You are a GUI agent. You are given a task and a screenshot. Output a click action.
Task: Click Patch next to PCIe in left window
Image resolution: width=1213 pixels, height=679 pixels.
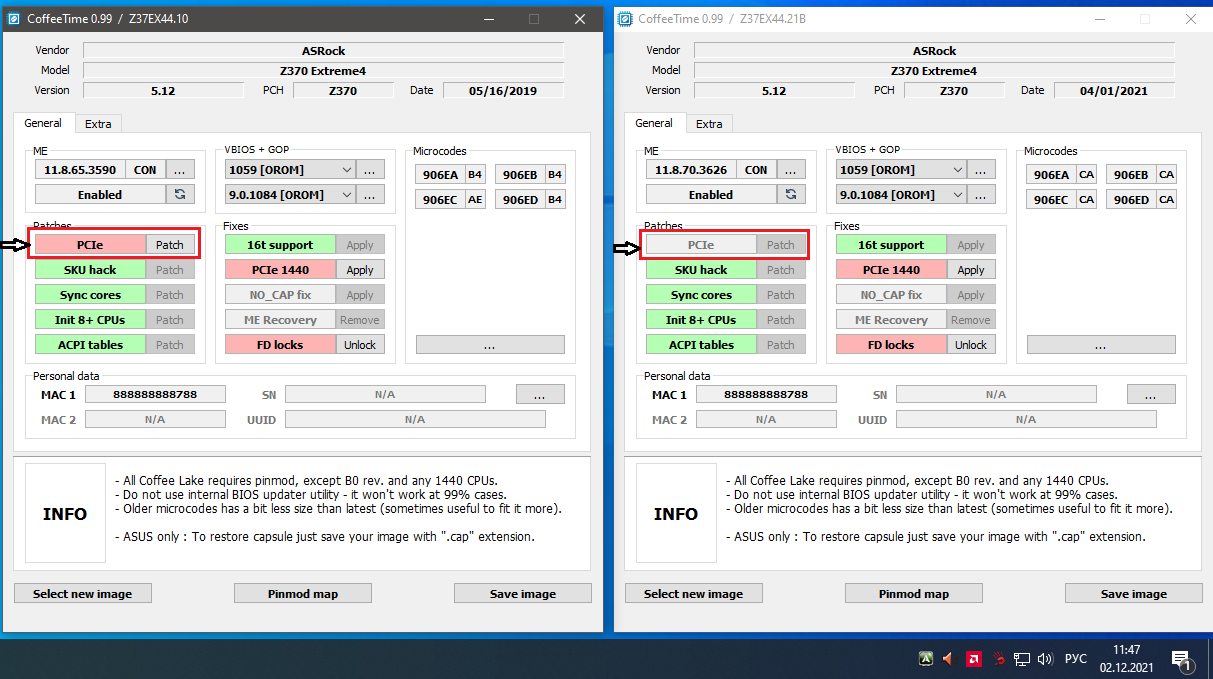pyautogui.click(x=170, y=245)
